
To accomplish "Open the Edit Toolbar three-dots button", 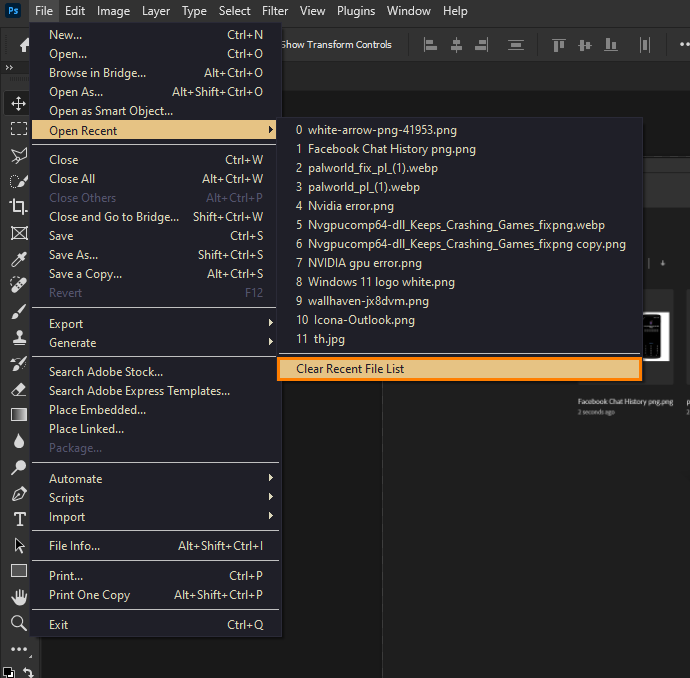I will 19,649.
